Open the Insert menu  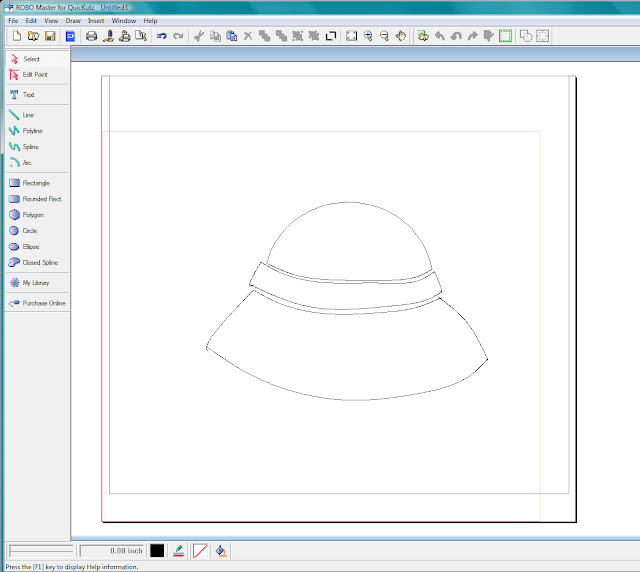pos(96,20)
